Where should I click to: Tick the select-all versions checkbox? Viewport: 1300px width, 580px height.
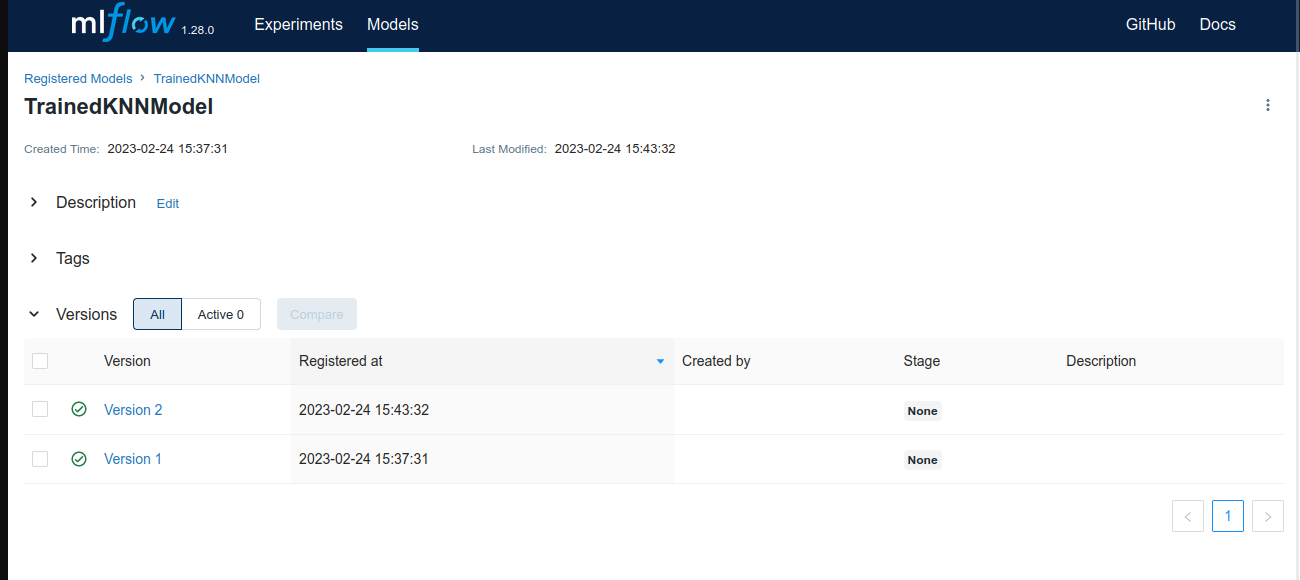point(40,361)
